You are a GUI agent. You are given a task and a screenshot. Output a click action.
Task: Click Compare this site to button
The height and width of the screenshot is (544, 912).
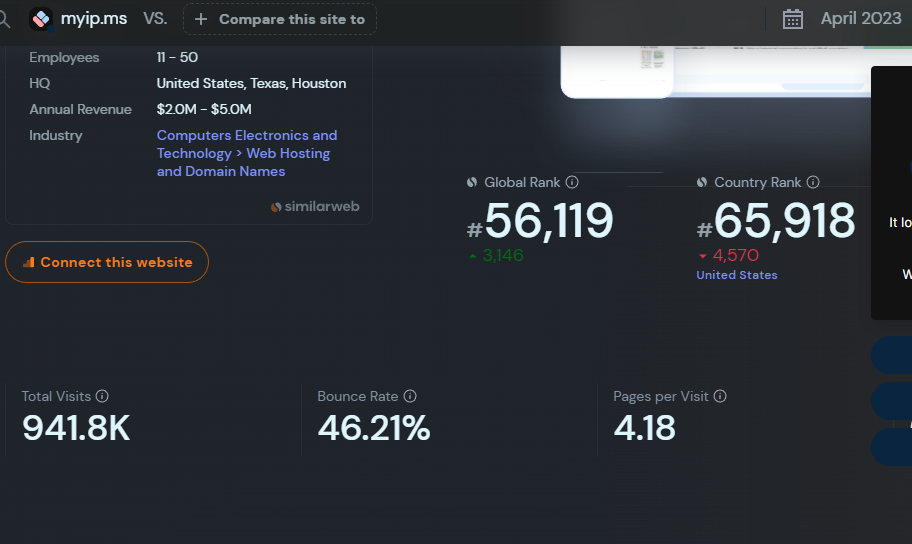click(280, 19)
